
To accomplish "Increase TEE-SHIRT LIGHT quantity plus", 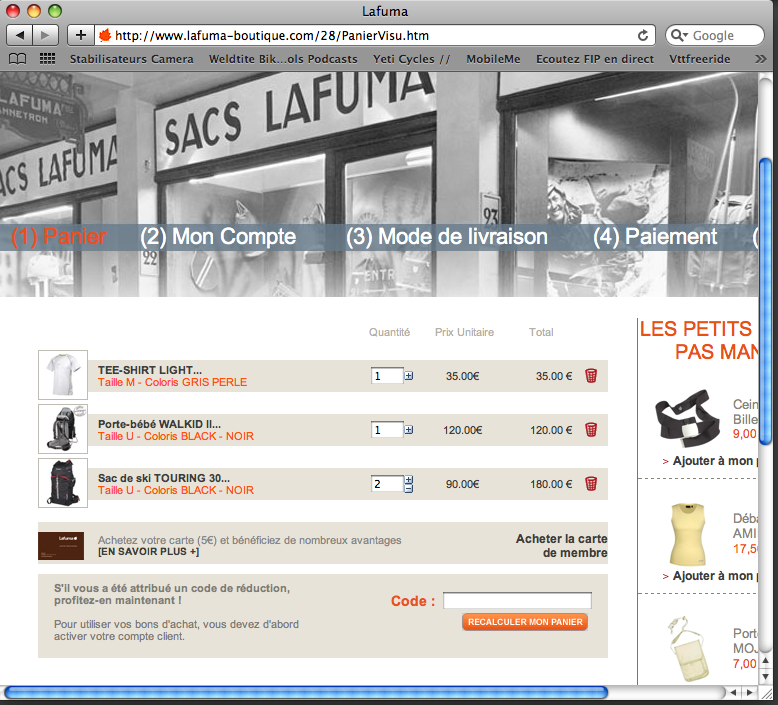I will 408,376.
